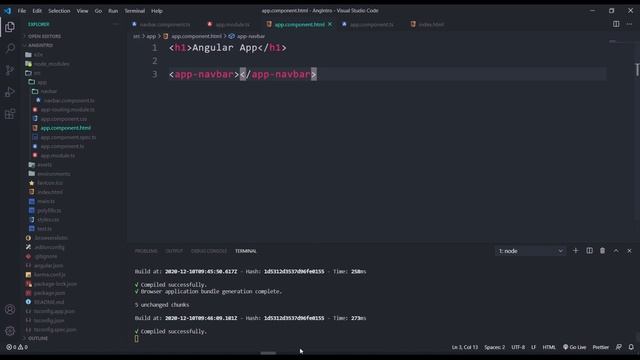
Task: Collapse the ANGINTRO project section
Action: coord(40,45)
